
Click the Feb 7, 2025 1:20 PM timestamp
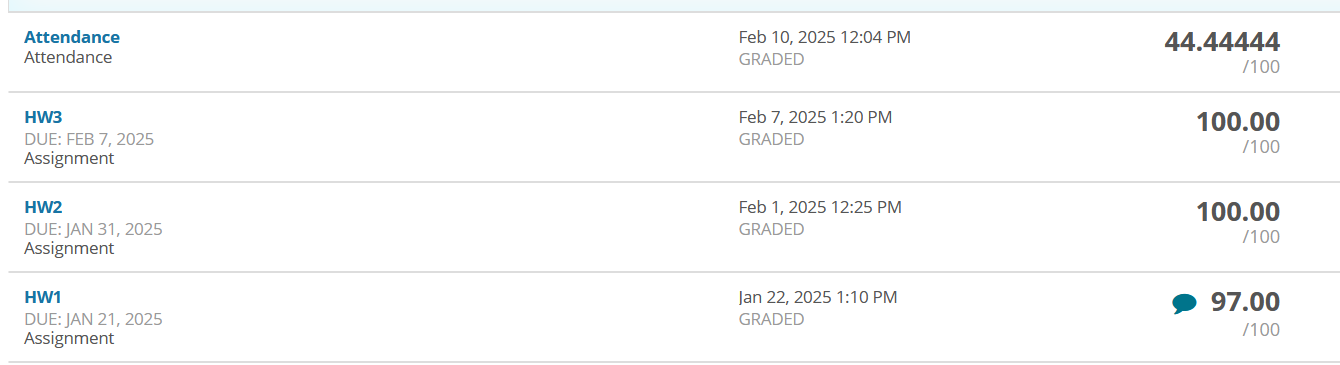[x=815, y=117]
